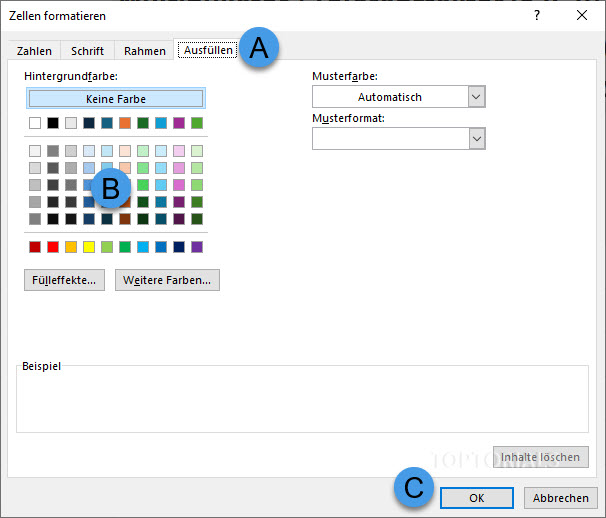Viewport: 606px width, 518px height.
Task: Switch to the Zahlen tab
Action: tap(34, 51)
